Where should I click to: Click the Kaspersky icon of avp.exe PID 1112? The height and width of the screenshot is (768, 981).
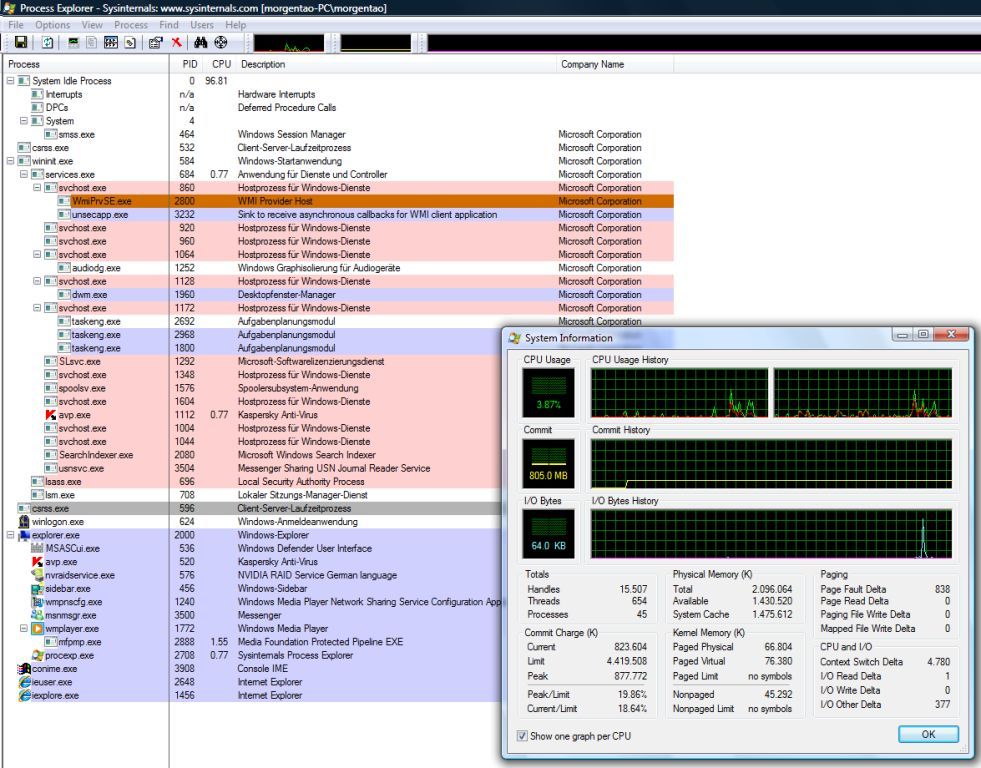coord(51,415)
